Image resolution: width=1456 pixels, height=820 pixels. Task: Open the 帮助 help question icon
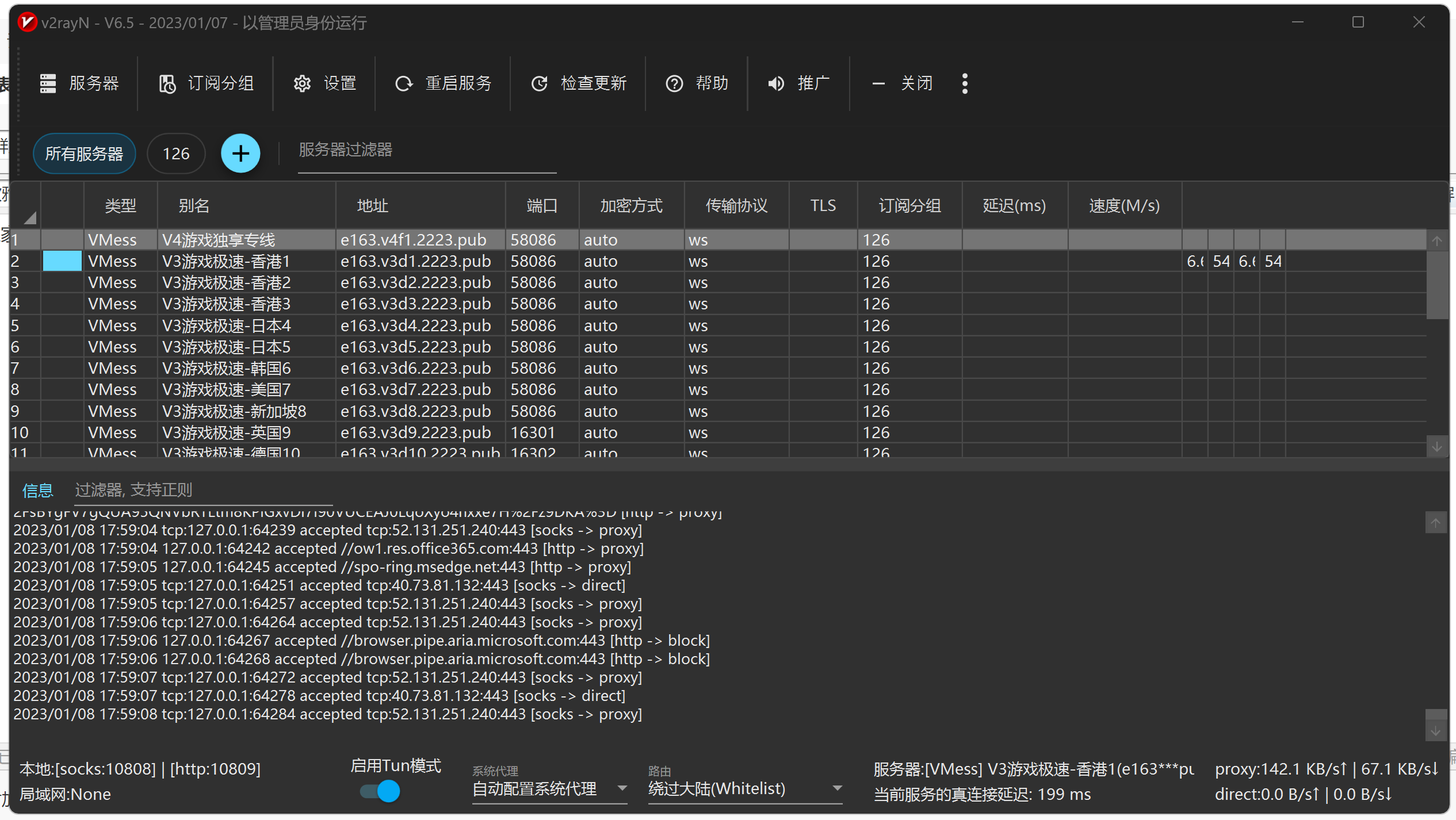pyautogui.click(x=674, y=83)
